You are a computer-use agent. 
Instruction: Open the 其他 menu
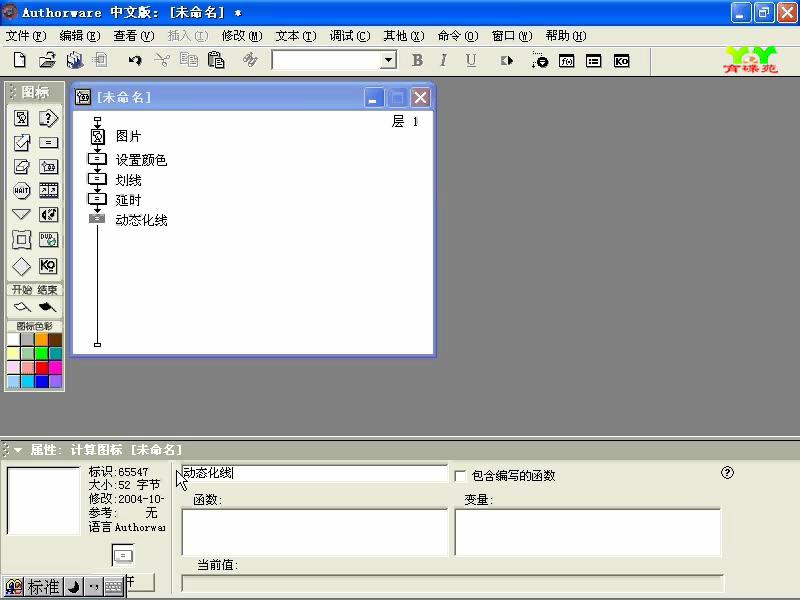(404, 36)
